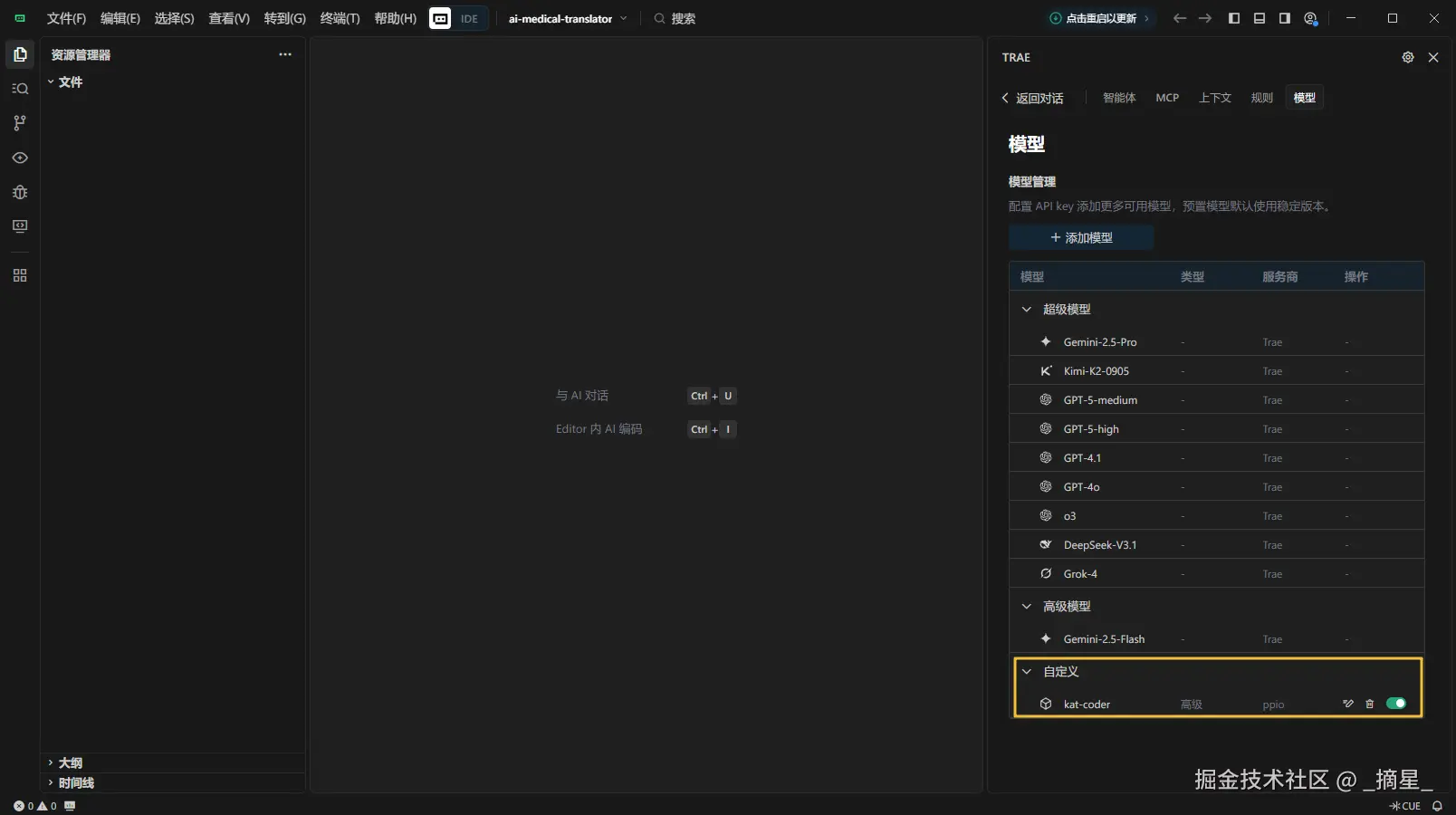Open the remote code monitor icon
1456x815 pixels.
click(20, 226)
